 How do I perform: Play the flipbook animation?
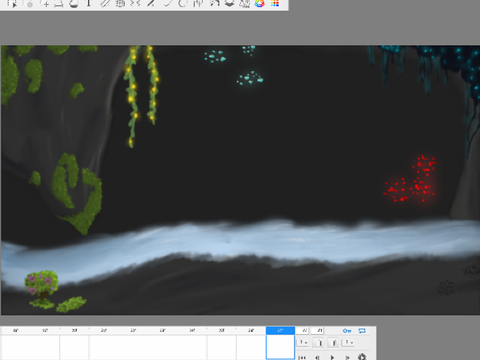coord(332,357)
